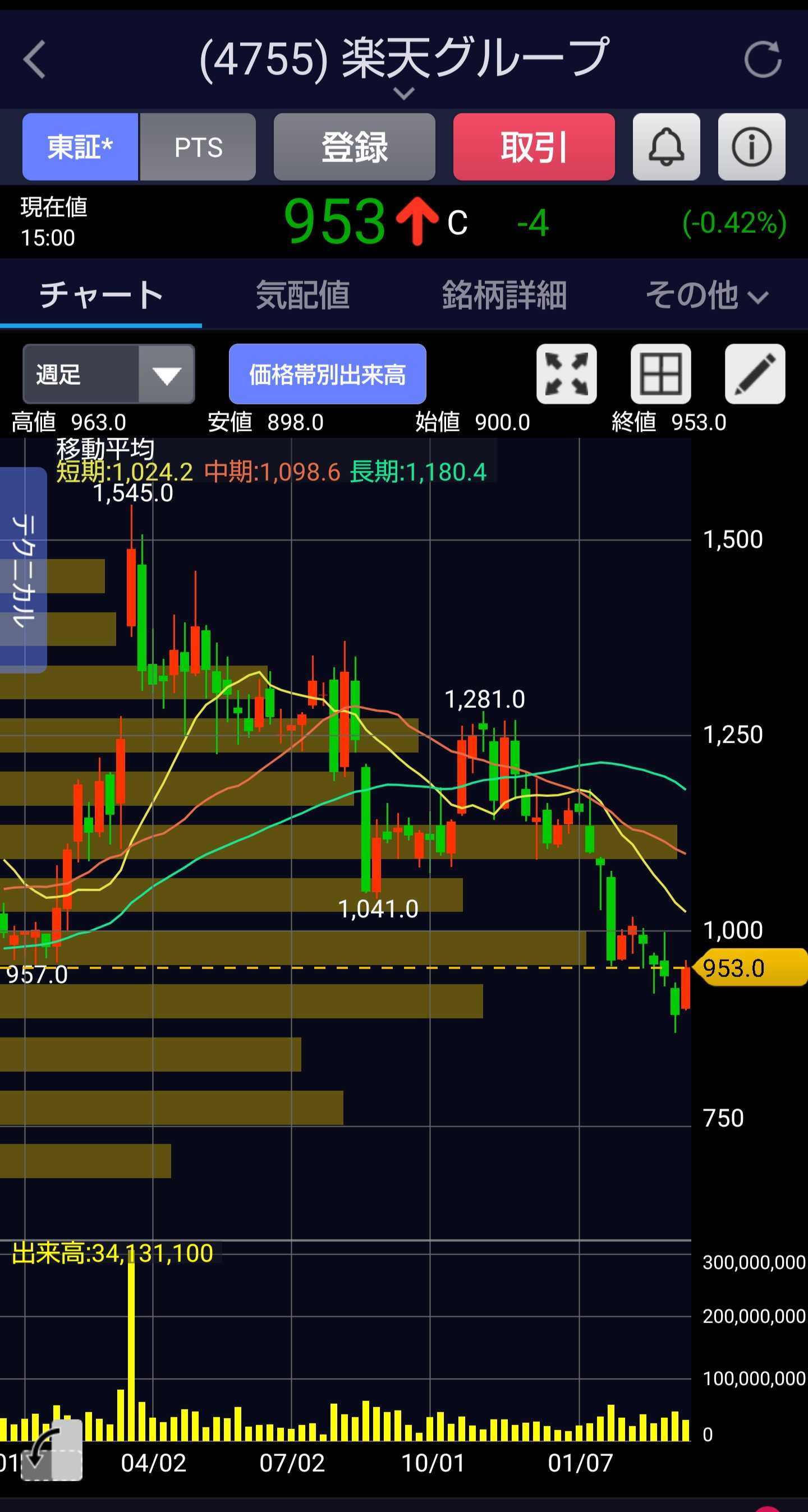This screenshot has height=1512, width=808.
Task: Tap the 安値 898.0 value
Action: (265, 422)
